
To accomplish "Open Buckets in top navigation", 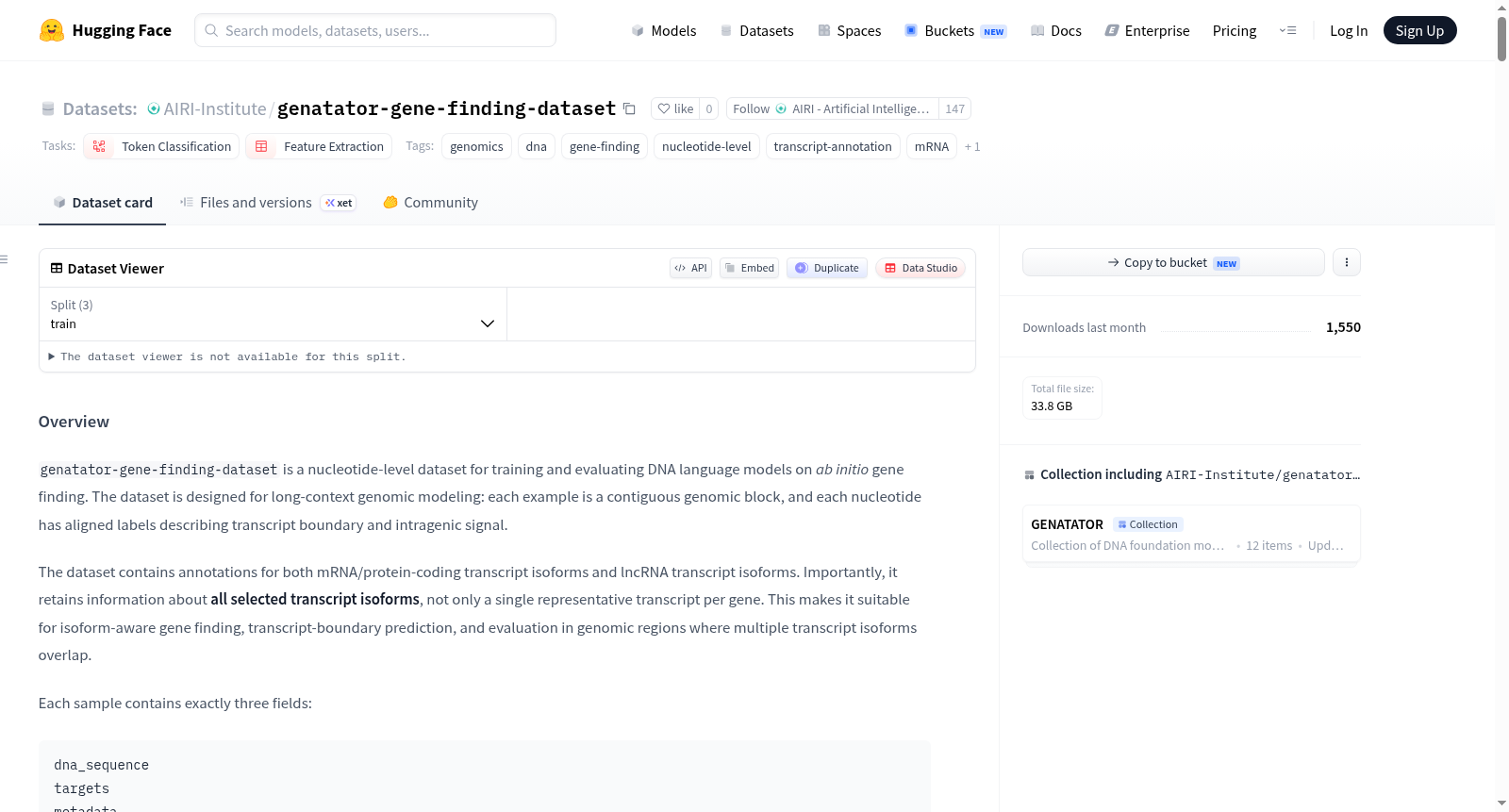I will coord(955,30).
